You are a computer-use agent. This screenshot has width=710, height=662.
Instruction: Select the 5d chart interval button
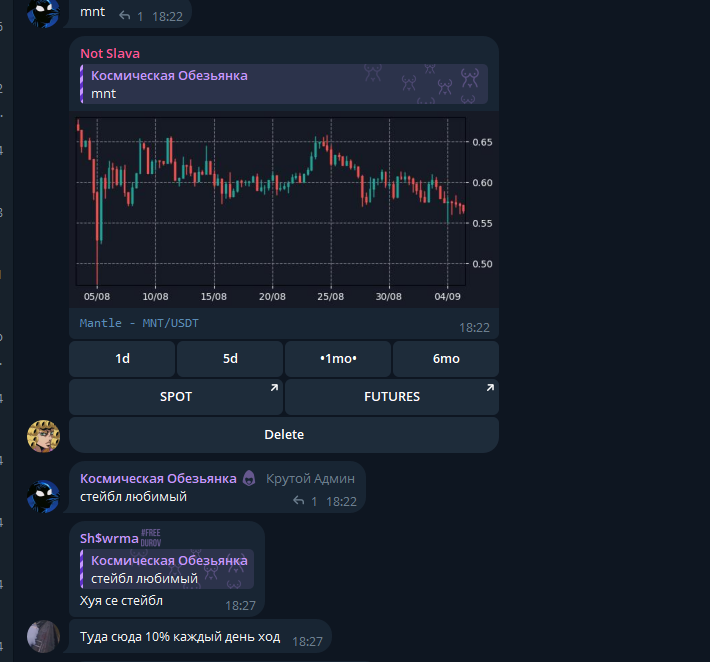pos(230,359)
